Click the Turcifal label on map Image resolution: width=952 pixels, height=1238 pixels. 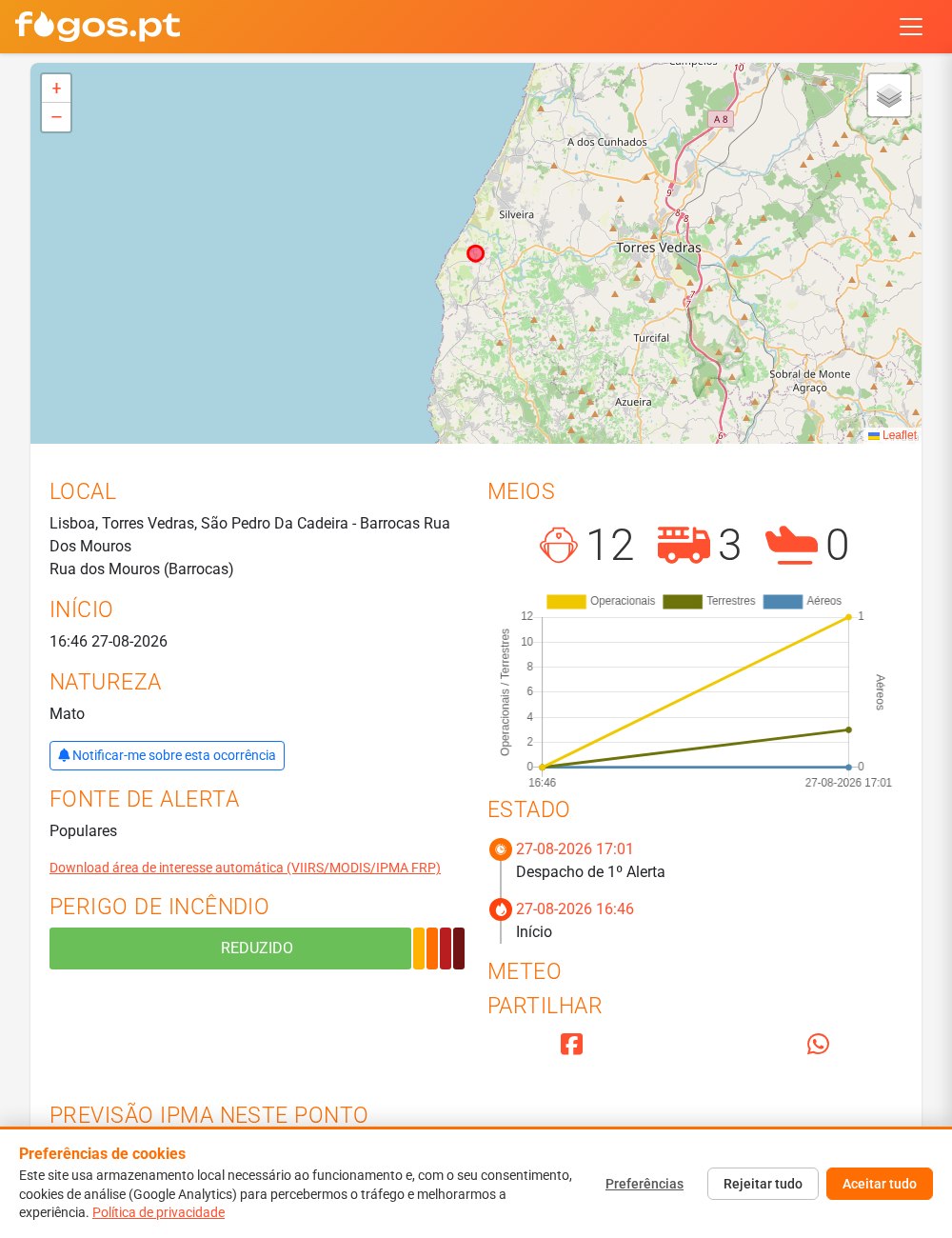pos(651,338)
